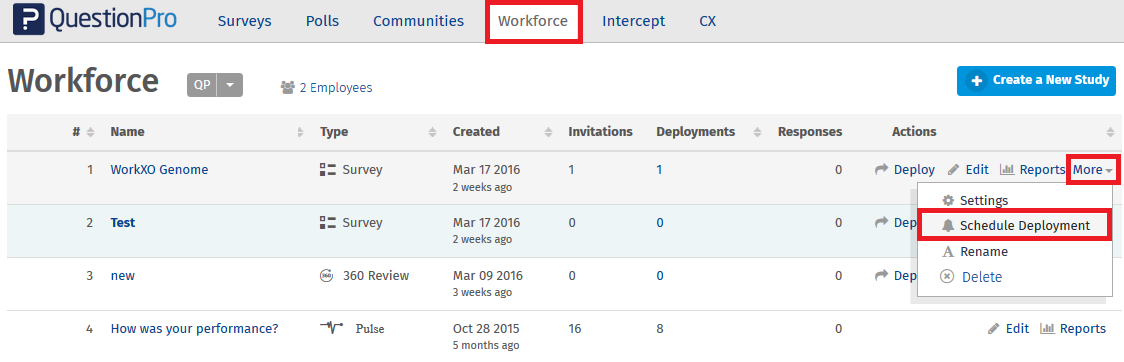This screenshot has width=1124, height=362.
Task: Click pencil icon in How was your performance? row
Action: [994, 329]
